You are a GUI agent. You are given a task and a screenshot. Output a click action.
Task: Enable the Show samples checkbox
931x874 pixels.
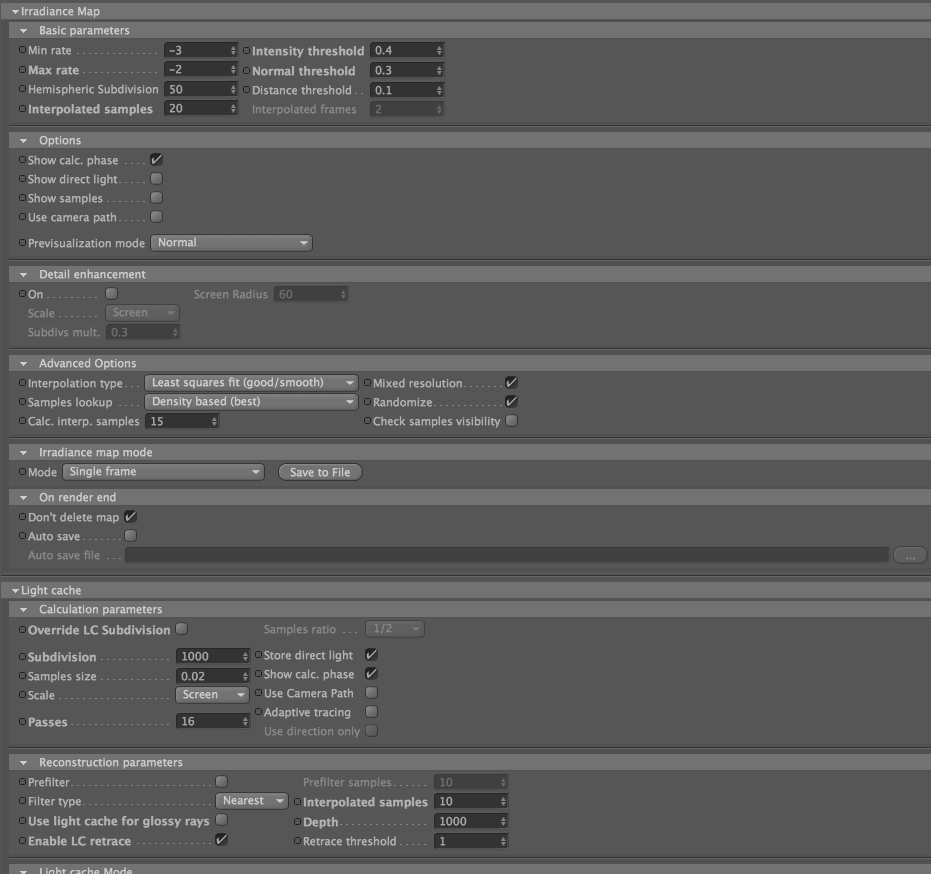point(156,198)
